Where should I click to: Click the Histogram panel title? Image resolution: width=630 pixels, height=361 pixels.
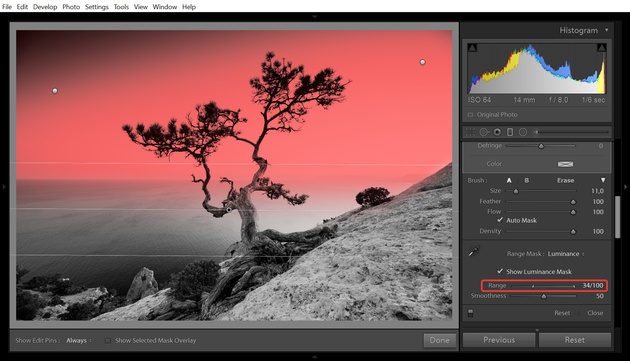coord(579,30)
